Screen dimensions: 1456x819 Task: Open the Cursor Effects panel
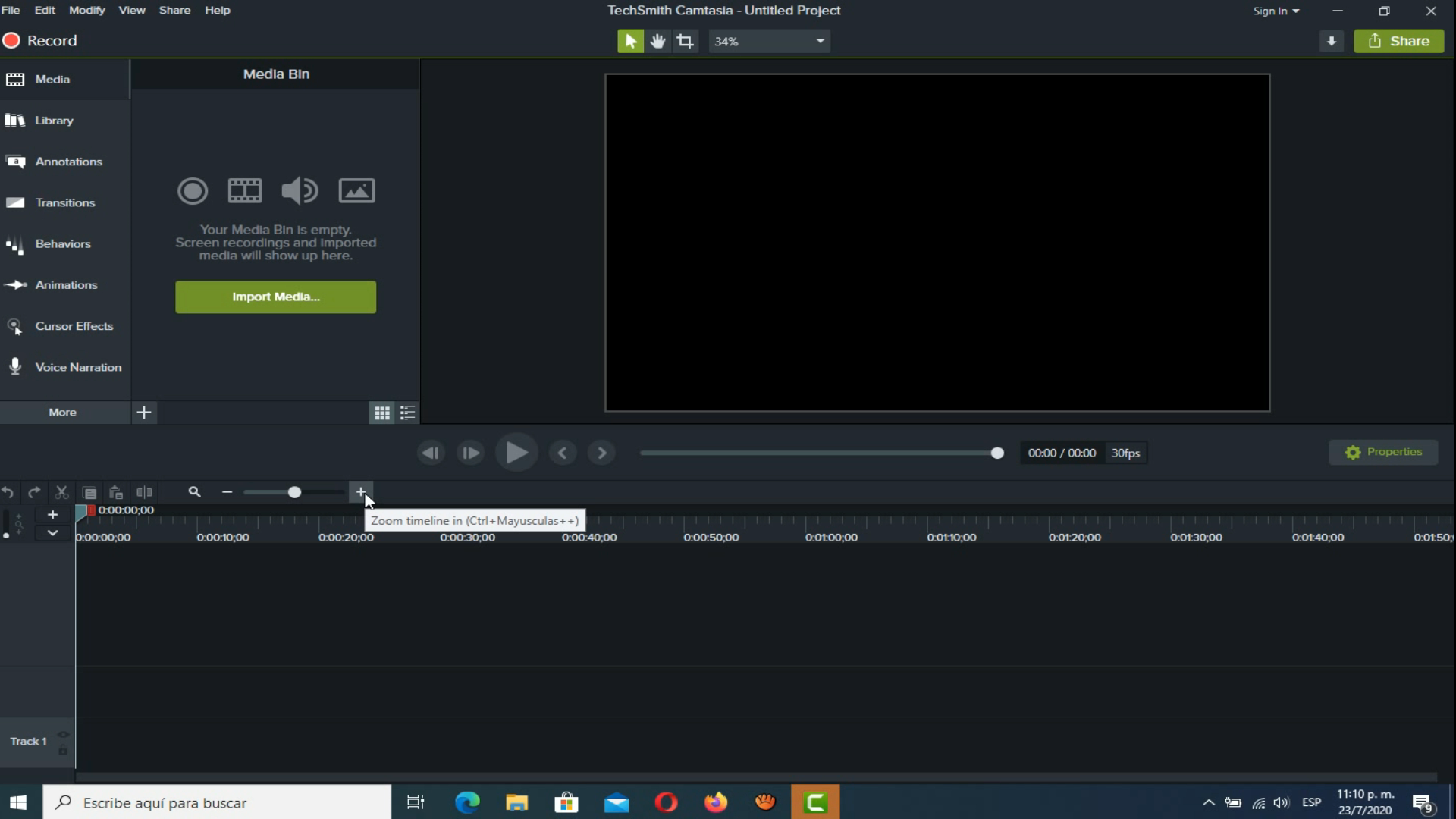64,326
